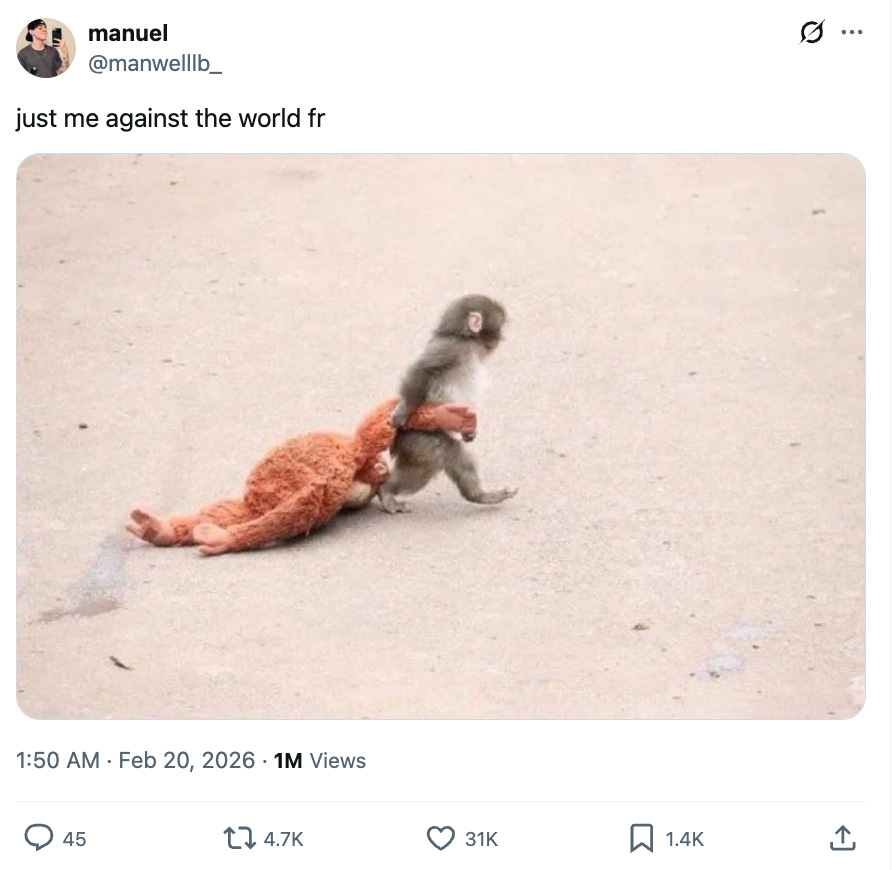Click the 31K likes count
Viewport: 892px width, 870px height.
coord(481,839)
